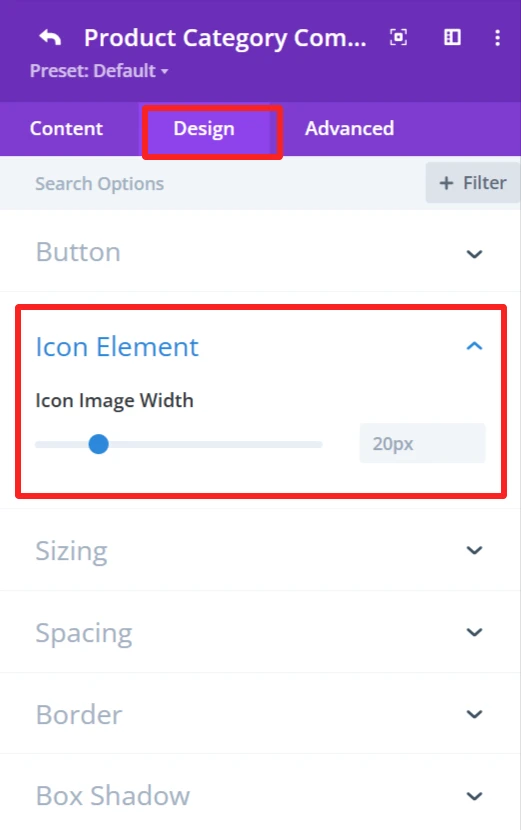Click the plus icon on Filter
The height and width of the screenshot is (830, 521).
[446, 183]
